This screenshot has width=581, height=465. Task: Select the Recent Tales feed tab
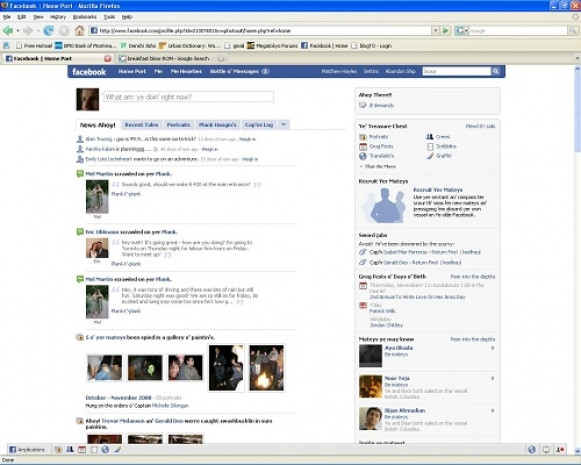tap(142, 125)
